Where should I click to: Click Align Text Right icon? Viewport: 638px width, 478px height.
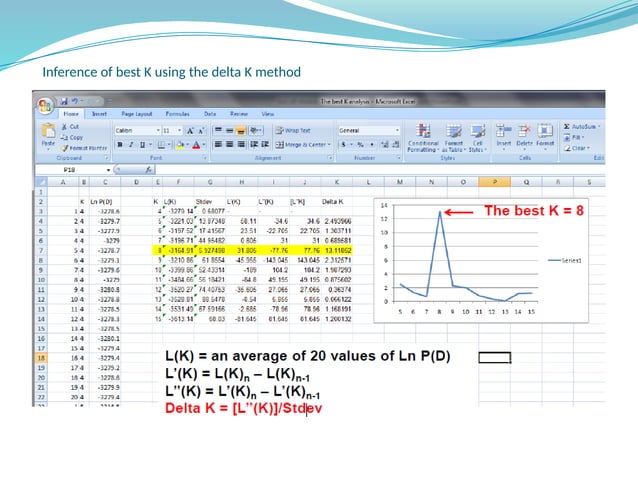pyautogui.click(x=241, y=144)
